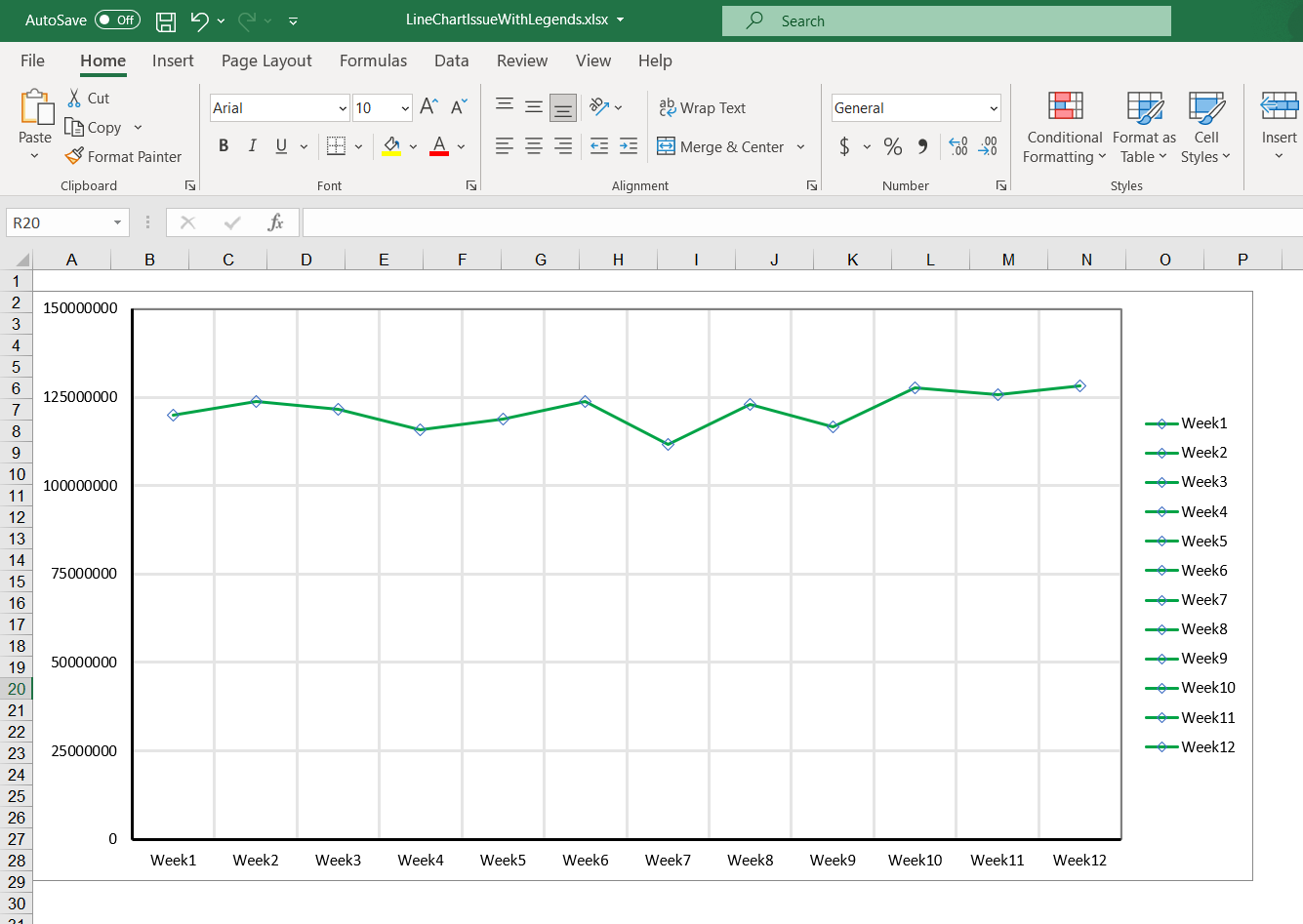Align text left
Screen dimensions: 1303x924
[505, 146]
